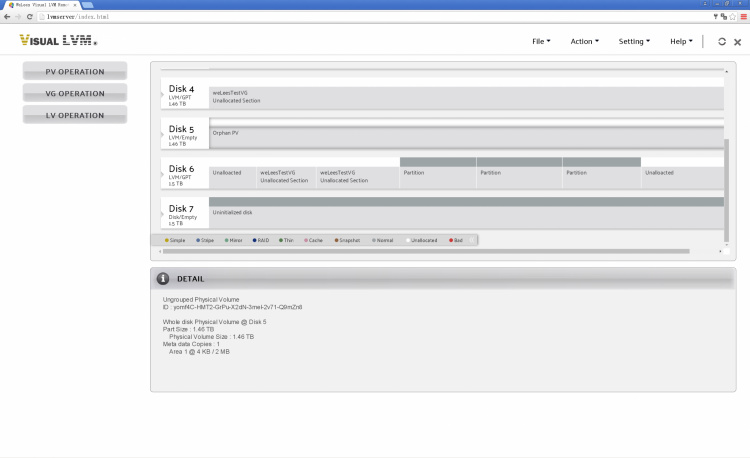Click the browser reload icon

point(30,17)
